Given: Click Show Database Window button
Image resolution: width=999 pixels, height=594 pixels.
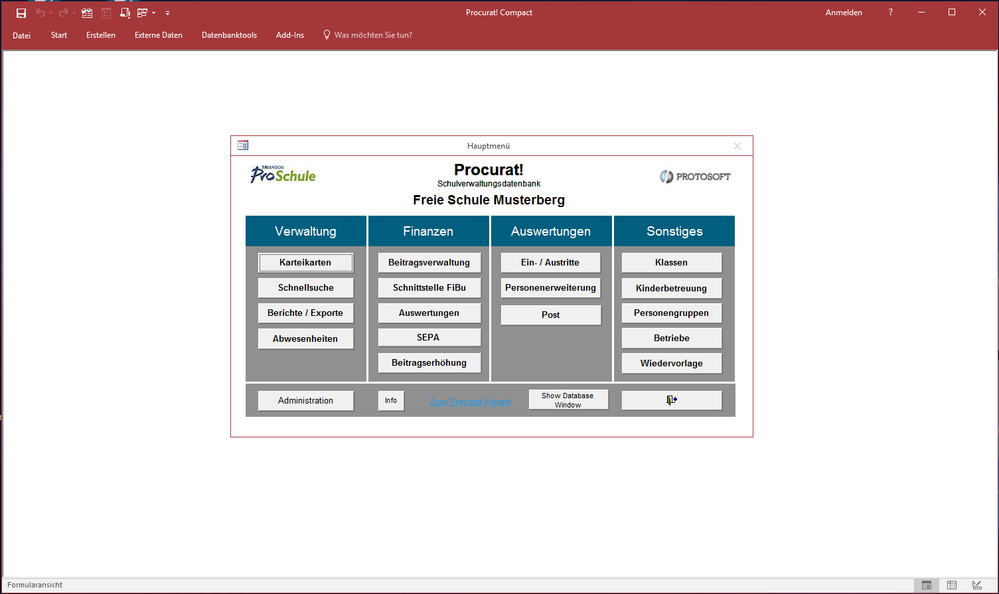Looking at the screenshot, I should point(568,400).
